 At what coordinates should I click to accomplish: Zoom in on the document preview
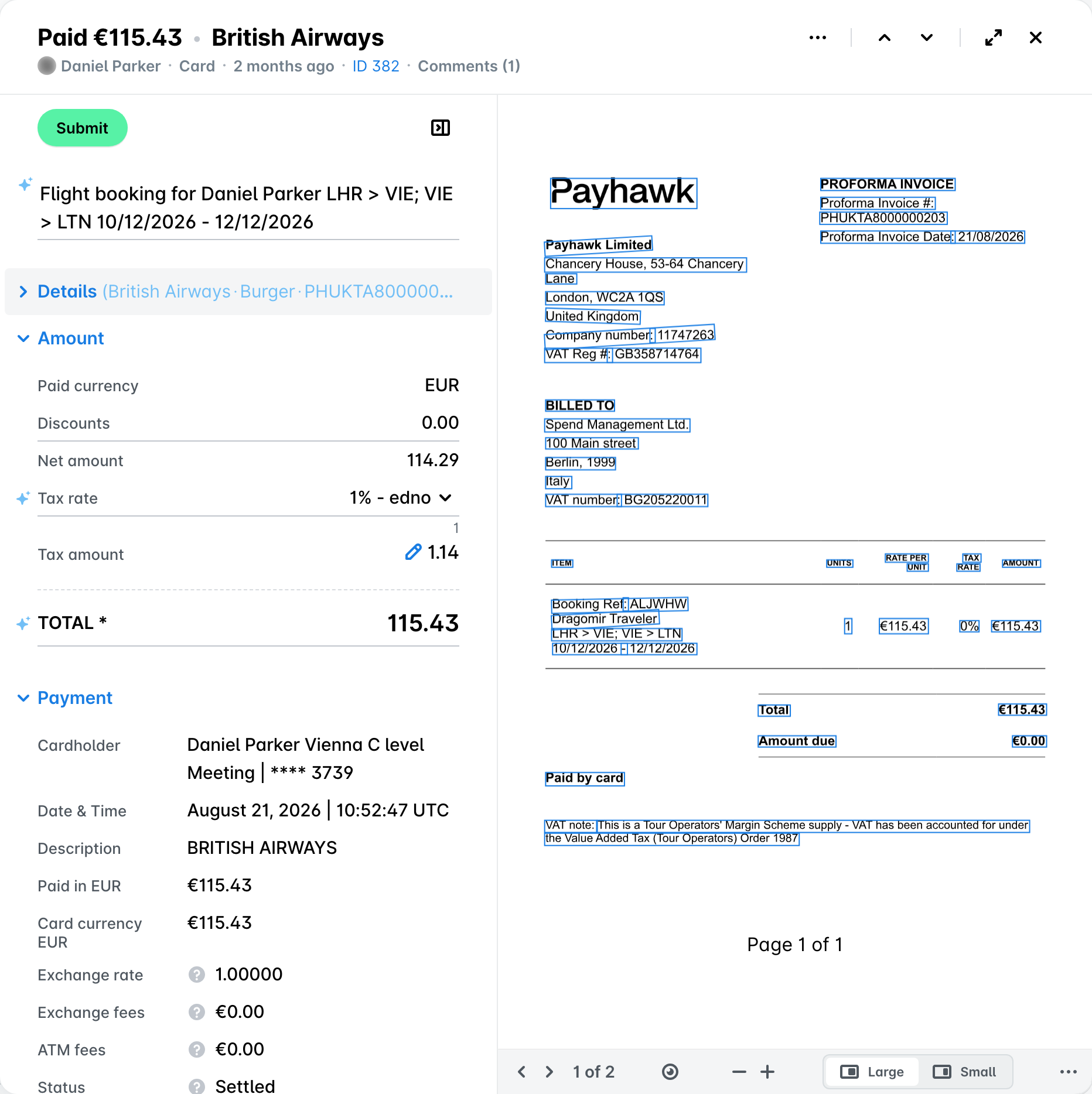(767, 1072)
